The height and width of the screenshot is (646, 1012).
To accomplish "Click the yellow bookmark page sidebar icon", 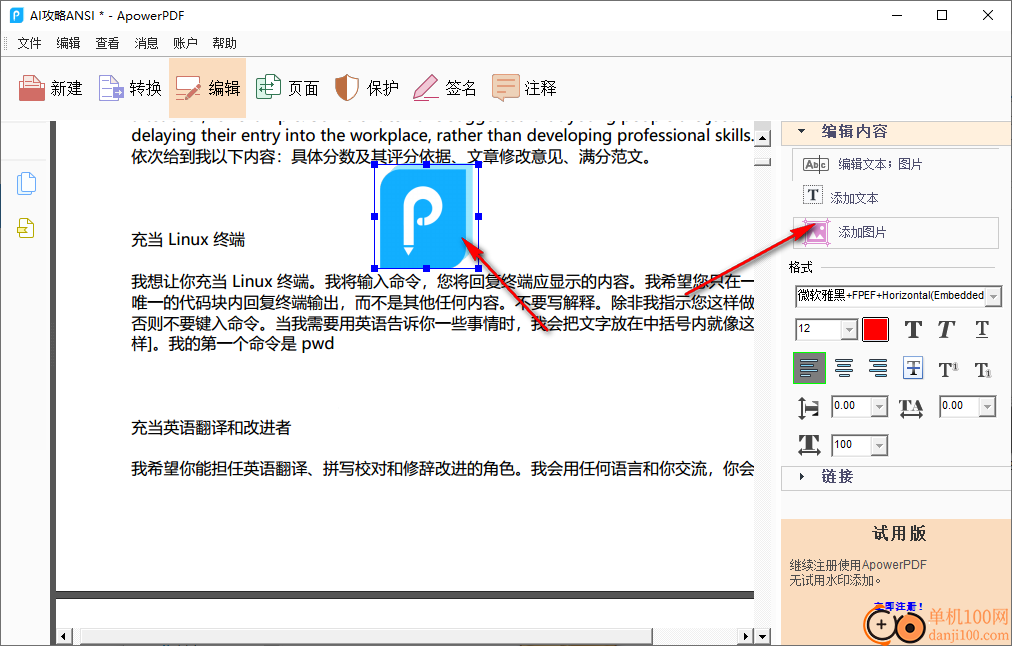I will point(26,228).
